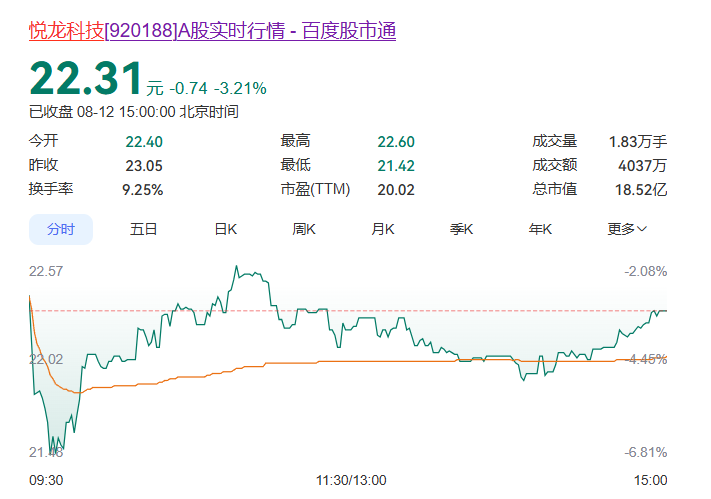Click the 11:30/13:00 time axis label
The width and height of the screenshot is (711, 499).
351,480
